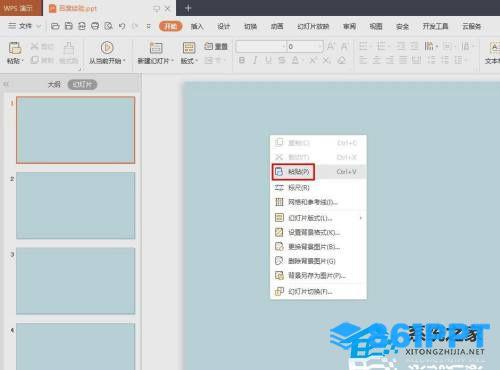Viewport: 500px width, 370px height.
Task: Expand 幻灯片版式 submenu arrow in context menu
Action: [361, 218]
